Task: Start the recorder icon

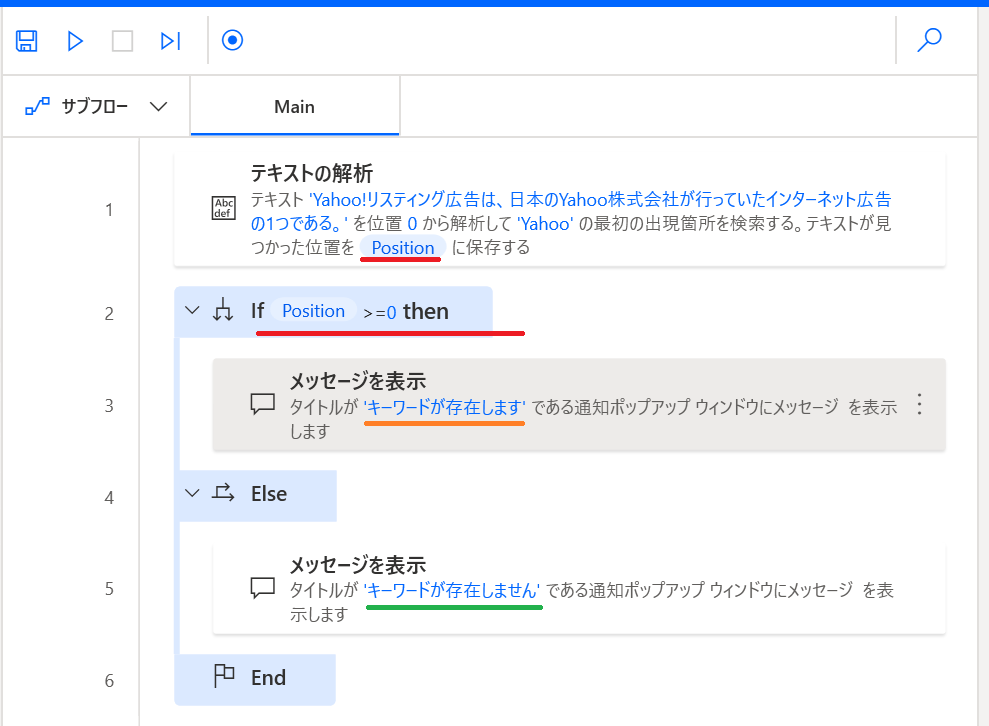Action: [x=232, y=41]
